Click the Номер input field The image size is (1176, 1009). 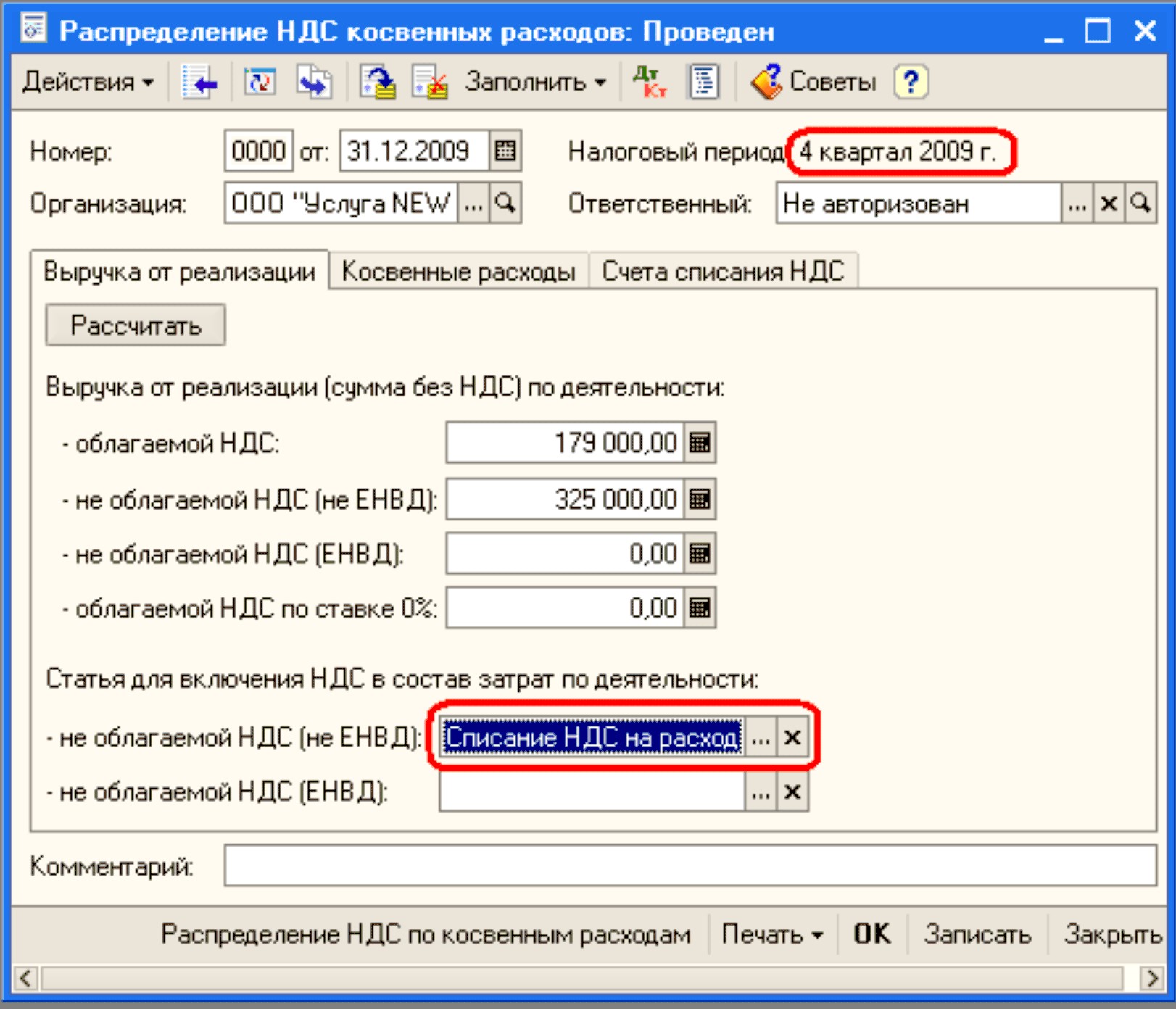click(259, 151)
